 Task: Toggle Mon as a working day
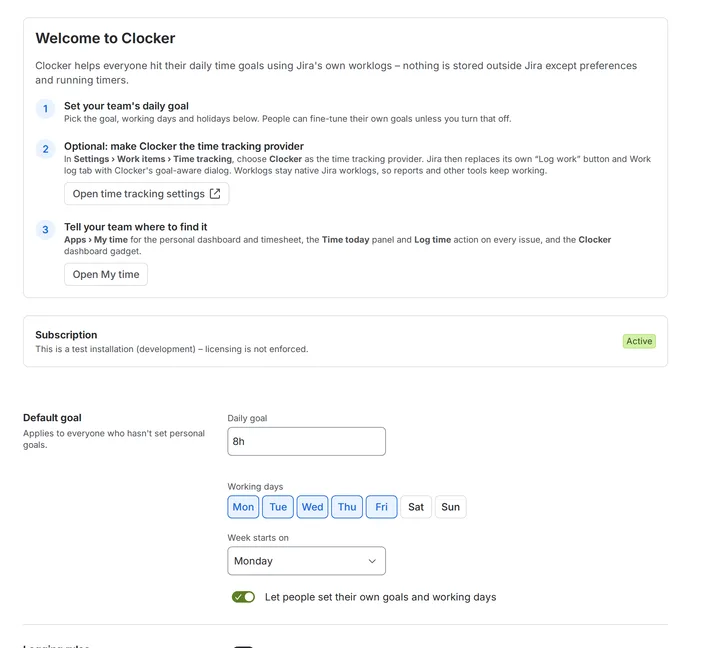coord(243,507)
